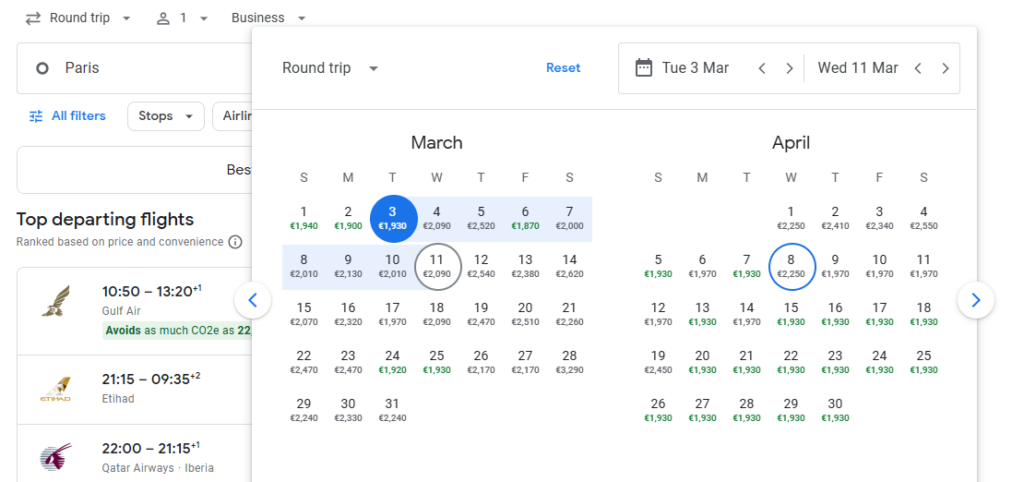Select April 12 priced €1,970
This screenshot has width=1024, height=482.
658,314
